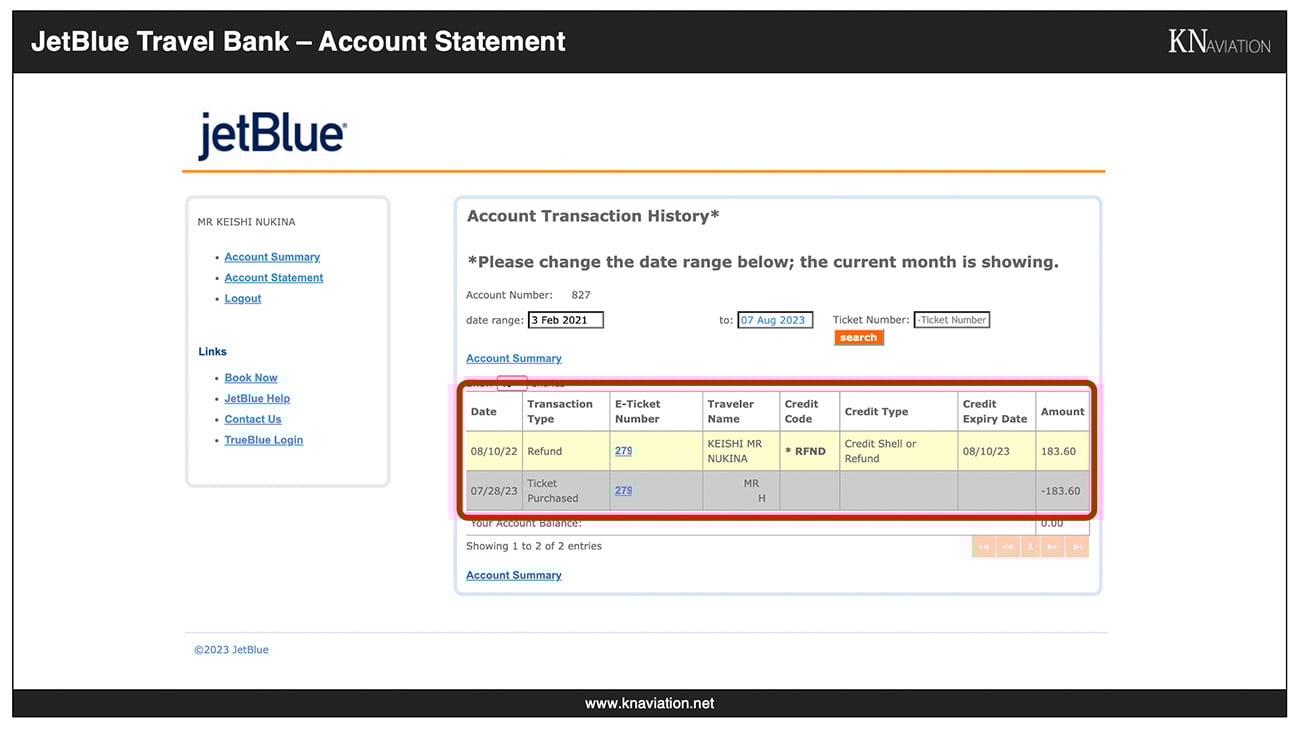The width and height of the screenshot is (1300, 729).
Task: Go to next page of entries
Action: [x=1054, y=547]
